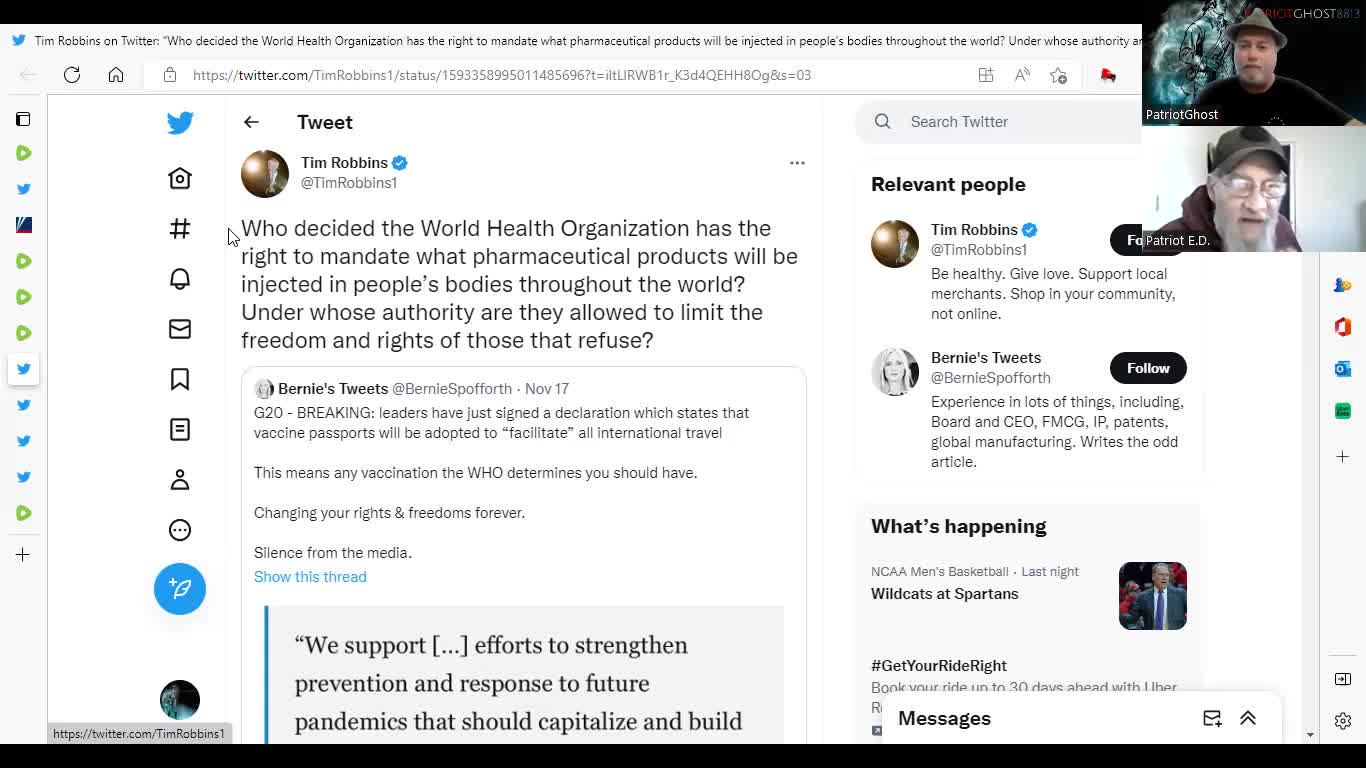Open the Wildcats at Spartans trend

click(945, 594)
